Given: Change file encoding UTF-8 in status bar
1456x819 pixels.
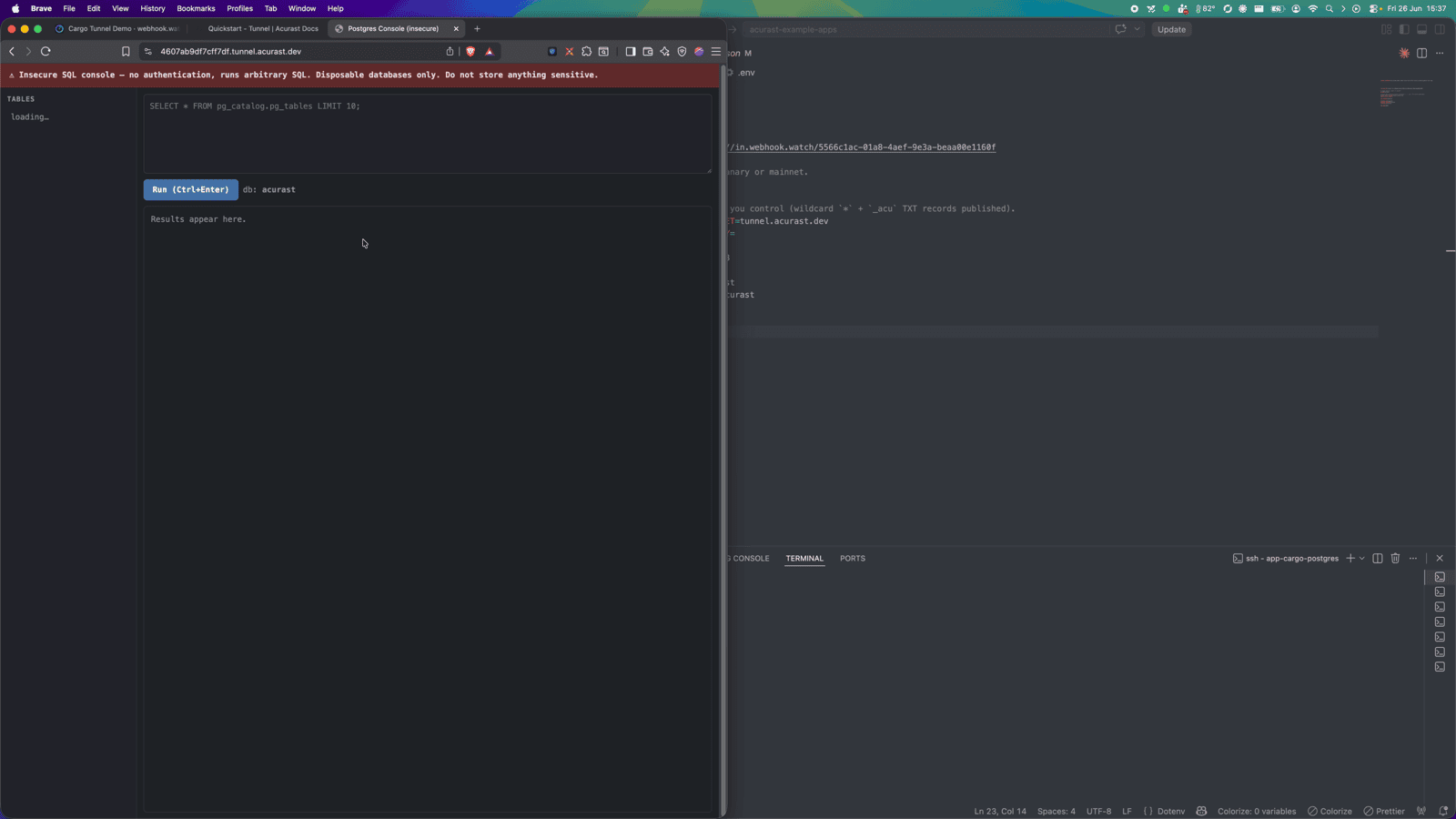Looking at the screenshot, I should pyautogui.click(x=1098, y=811).
